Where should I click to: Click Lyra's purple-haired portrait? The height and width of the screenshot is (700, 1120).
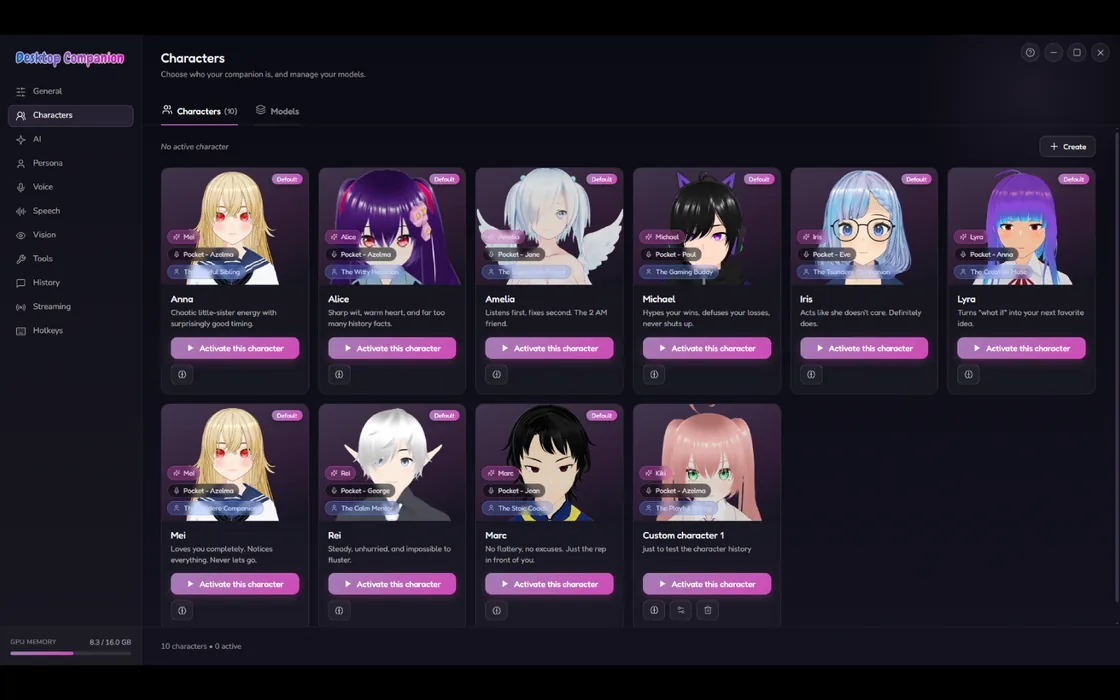coord(1021,227)
